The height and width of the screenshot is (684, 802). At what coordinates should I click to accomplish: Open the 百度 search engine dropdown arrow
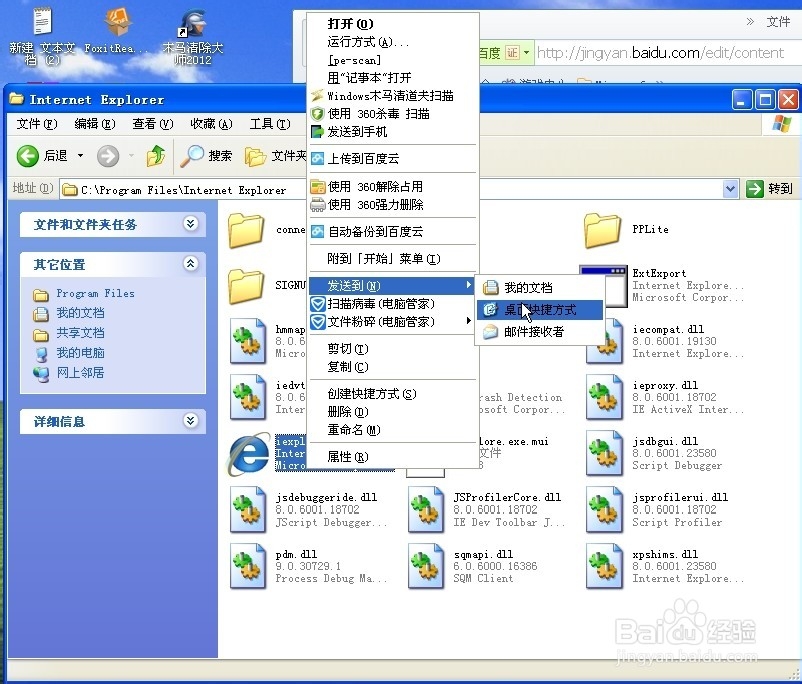[526, 53]
